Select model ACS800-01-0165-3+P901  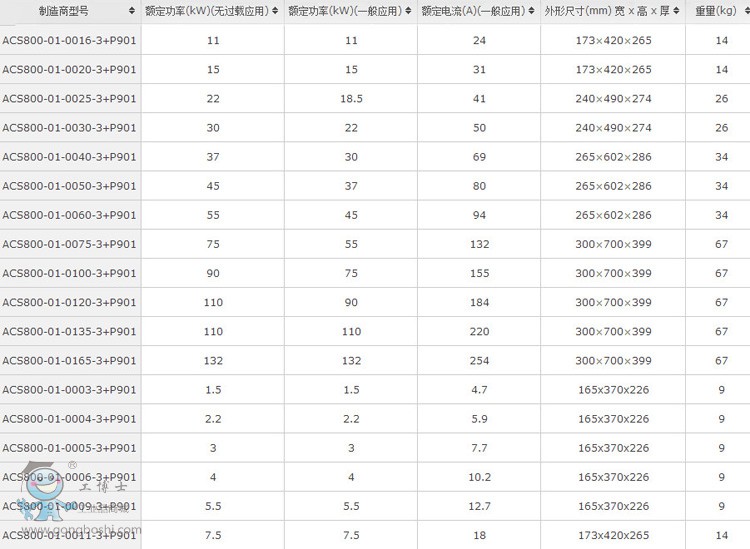(x=69, y=361)
